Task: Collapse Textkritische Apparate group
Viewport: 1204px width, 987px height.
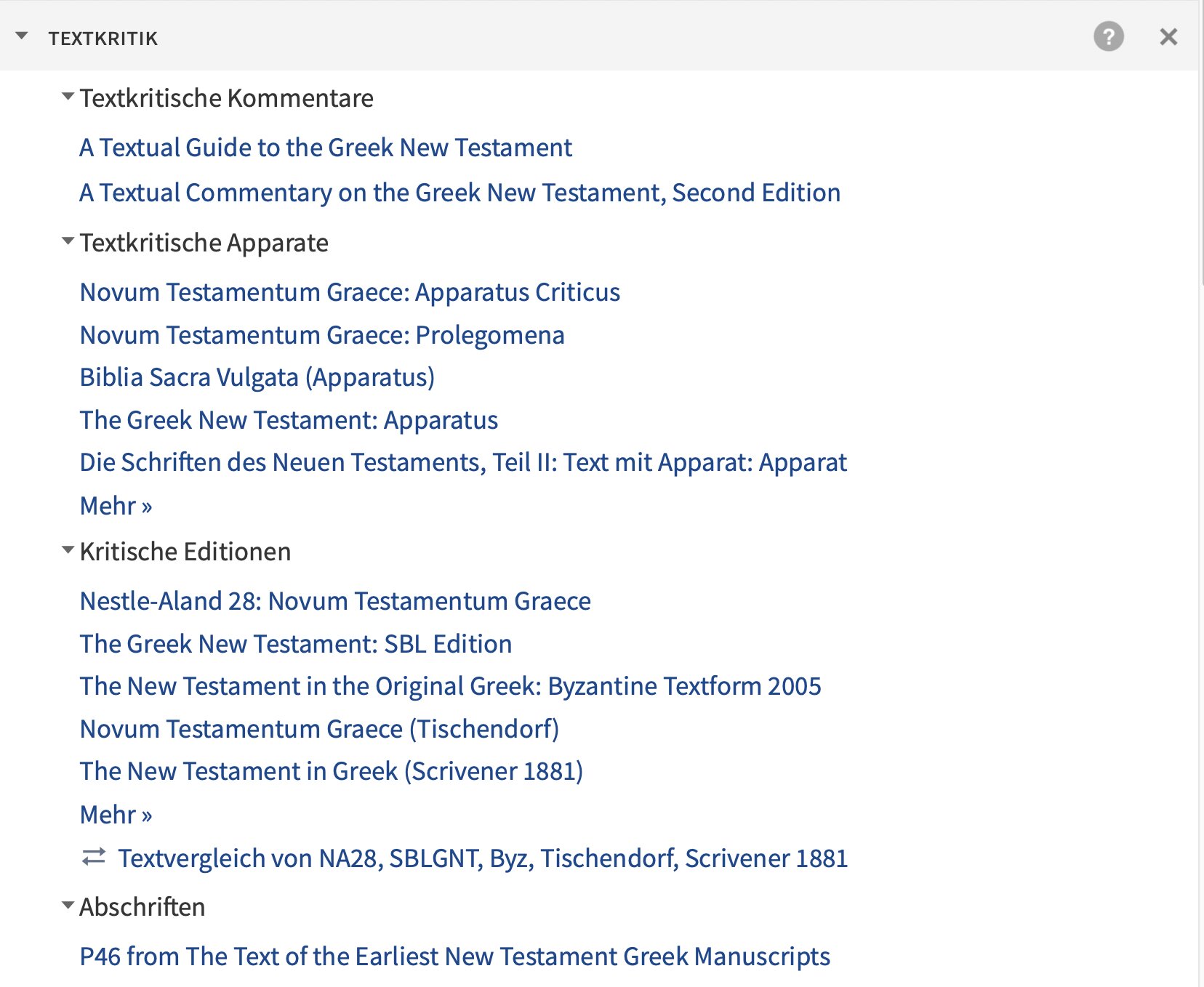Action: [x=68, y=241]
